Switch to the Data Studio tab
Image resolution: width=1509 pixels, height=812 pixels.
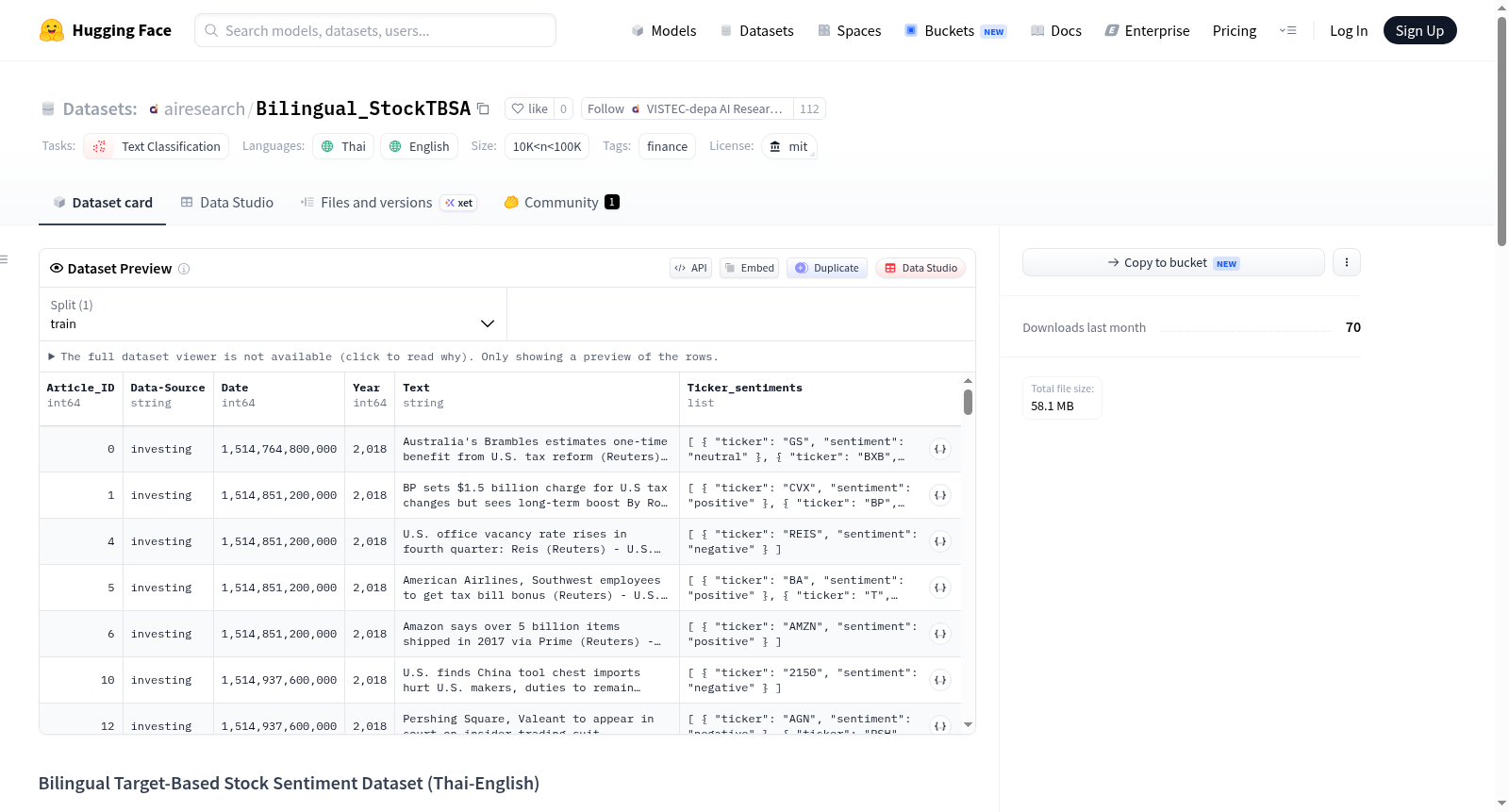pyautogui.click(x=227, y=202)
